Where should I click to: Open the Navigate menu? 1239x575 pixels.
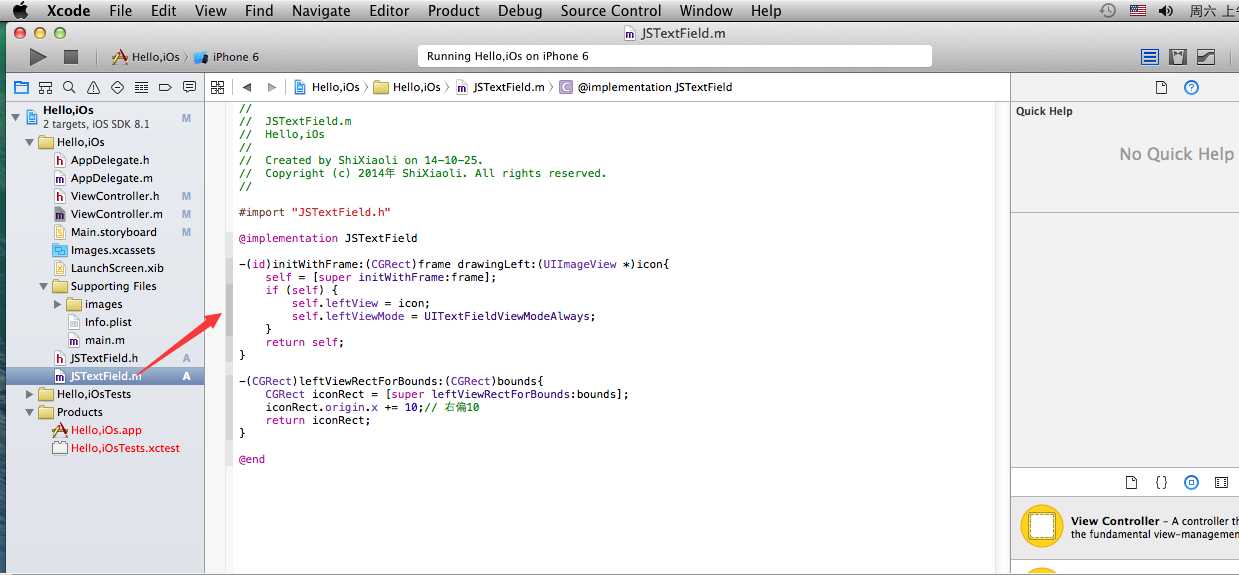321,11
